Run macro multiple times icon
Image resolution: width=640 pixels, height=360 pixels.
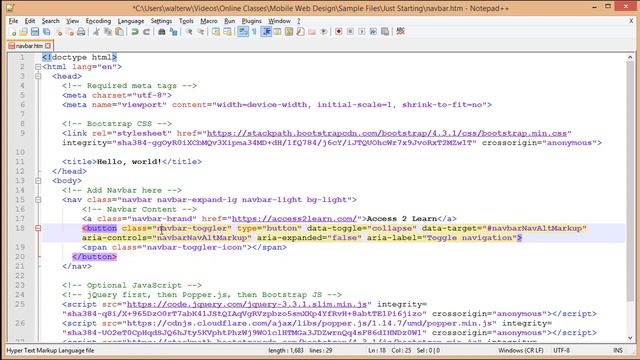(x=373, y=32)
